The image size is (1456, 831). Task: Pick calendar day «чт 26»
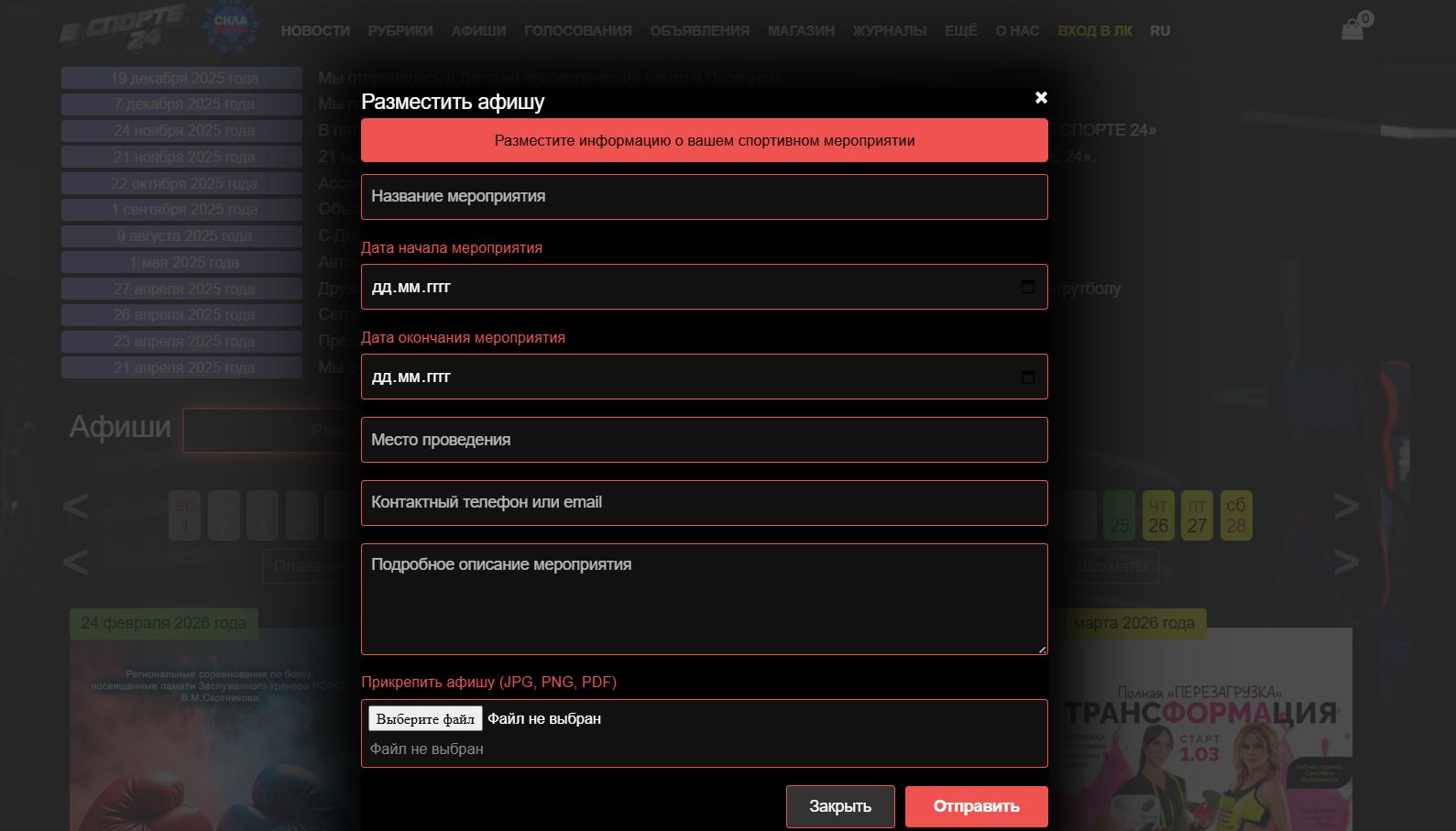[x=1158, y=516]
